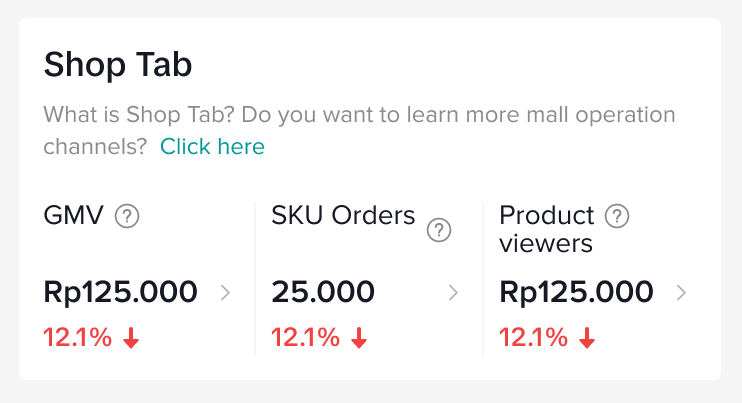Screen dimensions: 742x403
Task: Open Product viewers details via the chevron
Action: coord(681,293)
